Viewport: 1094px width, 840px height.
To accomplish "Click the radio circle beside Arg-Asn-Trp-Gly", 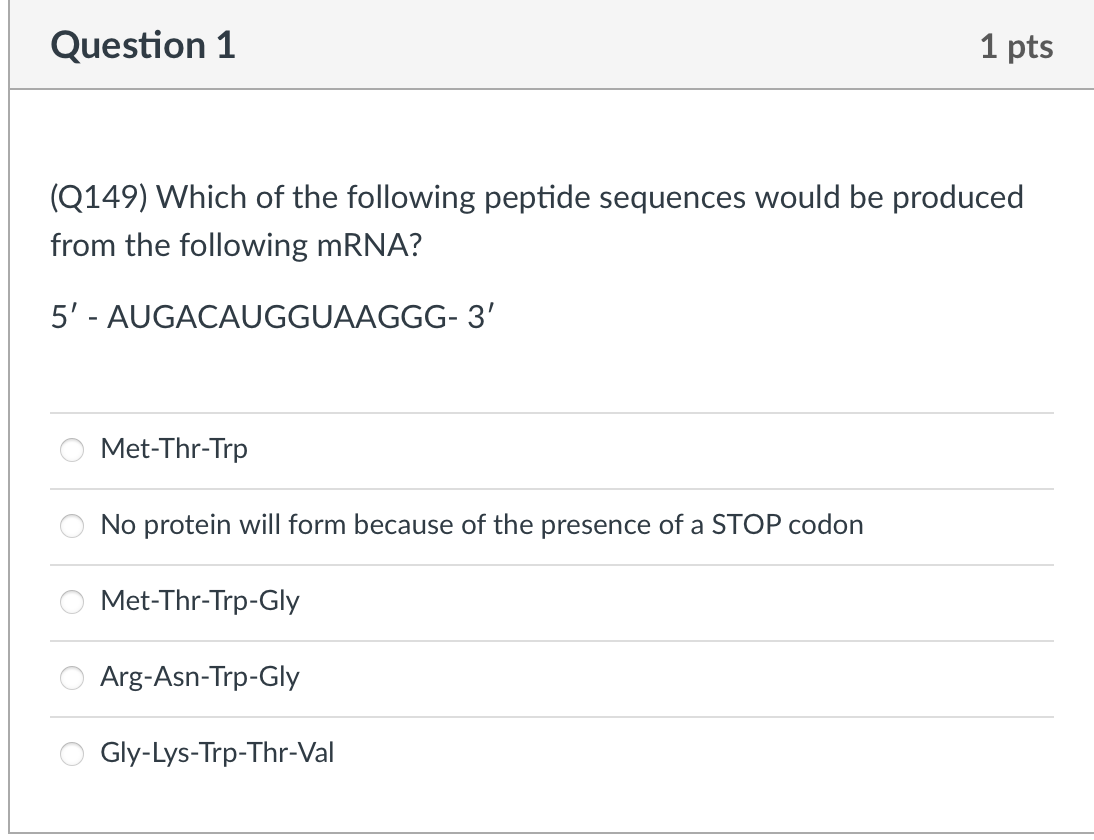I will point(71,678).
